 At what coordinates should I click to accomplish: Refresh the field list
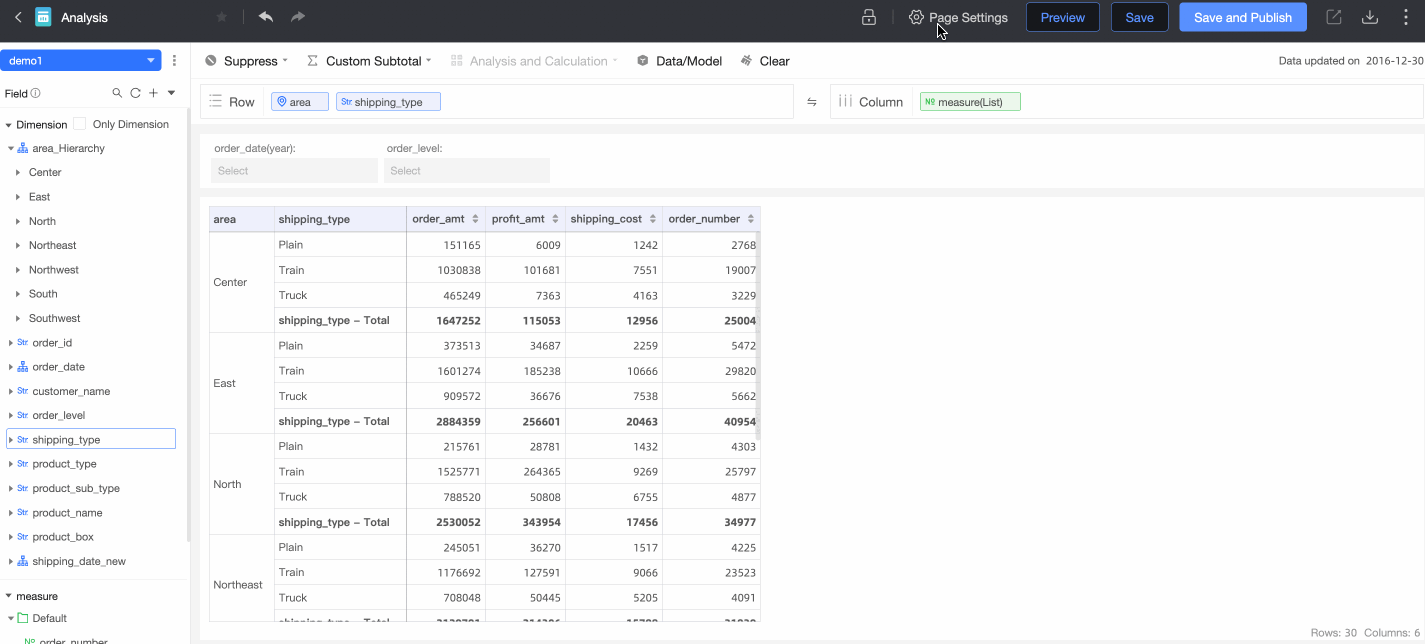pyautogui.click(x=135, y=93)
